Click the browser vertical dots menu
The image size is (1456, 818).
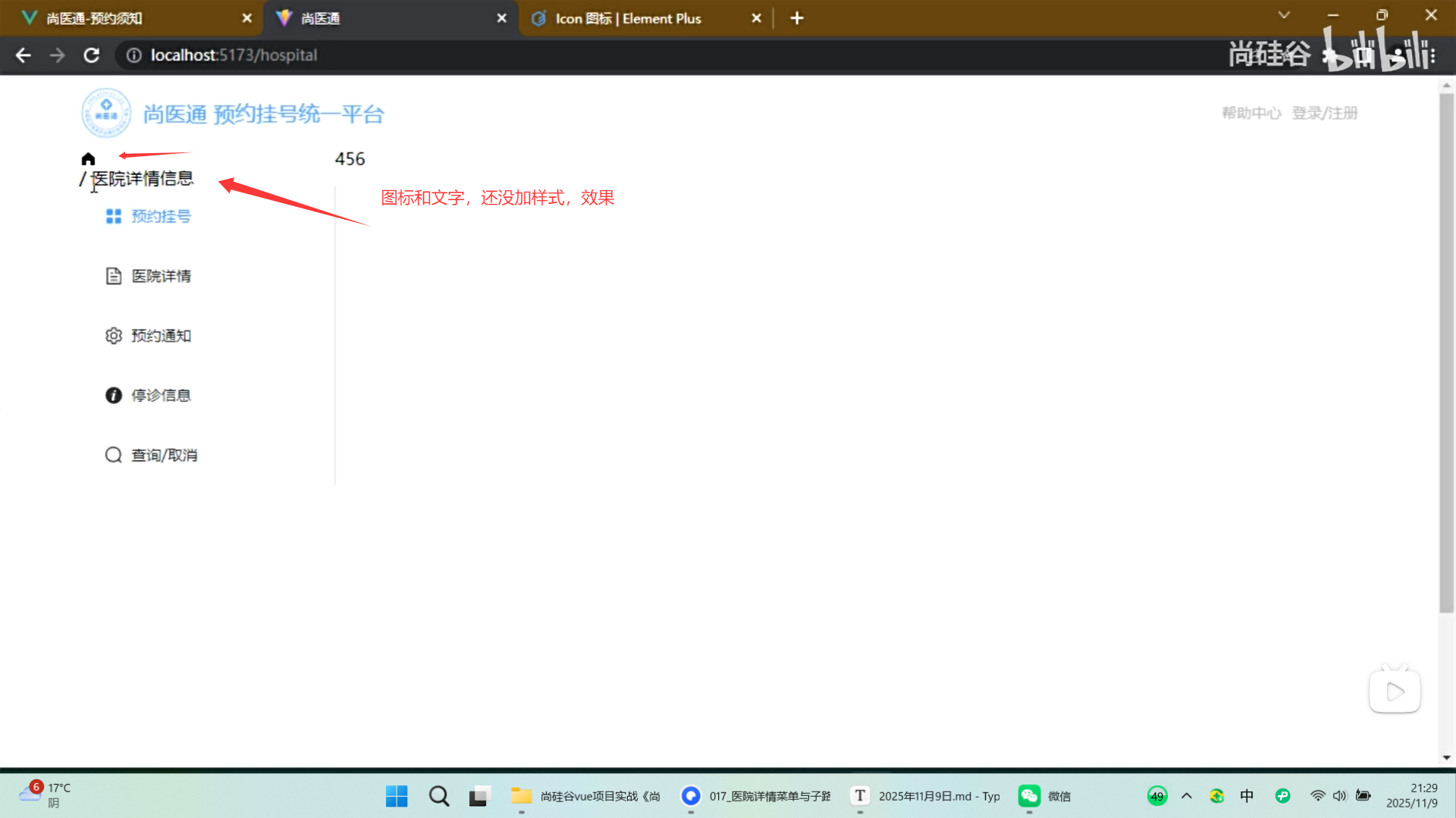pyautogui.click(x=1432, y=55)
